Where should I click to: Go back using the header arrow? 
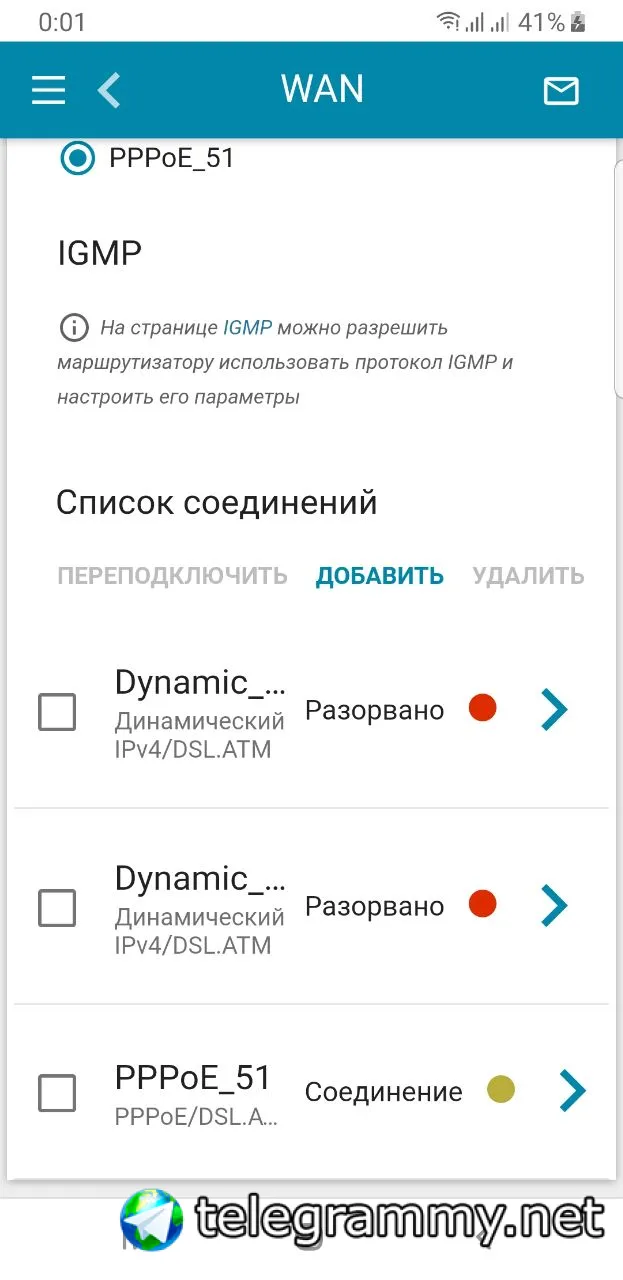(x=108, y=90)
